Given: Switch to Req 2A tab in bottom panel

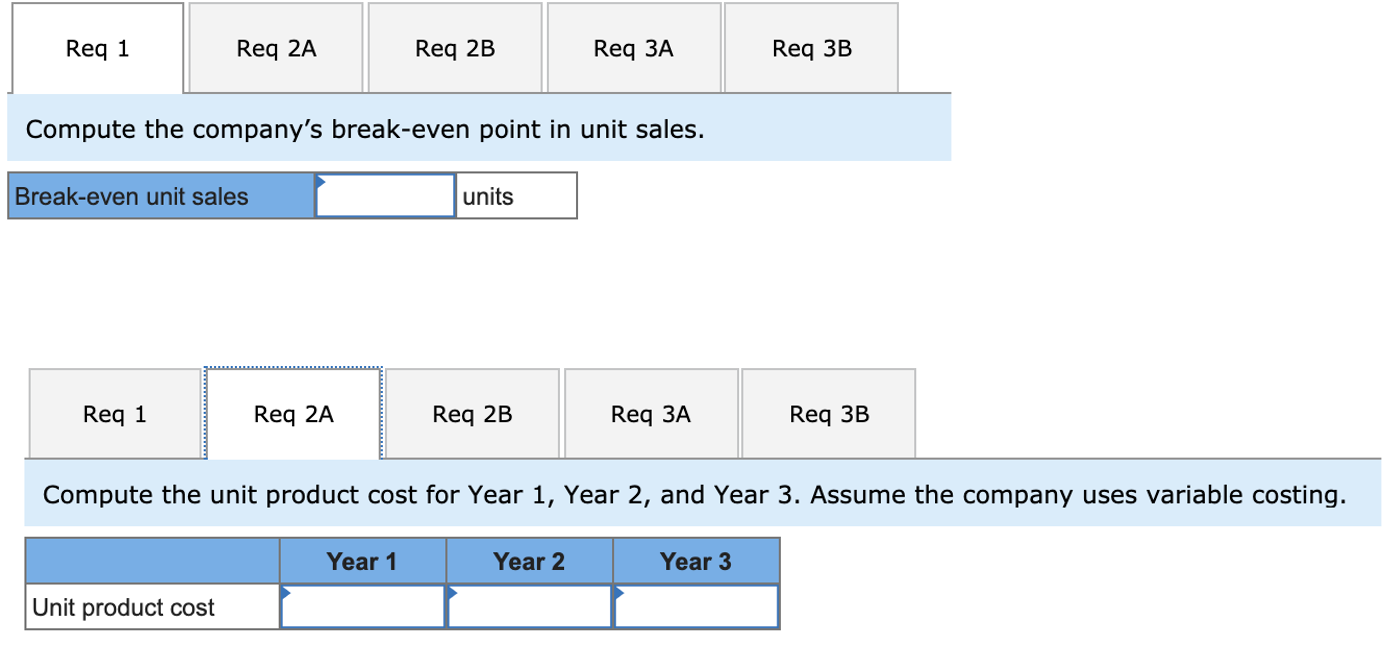Looking at the screenshot, I should (292, 412).
